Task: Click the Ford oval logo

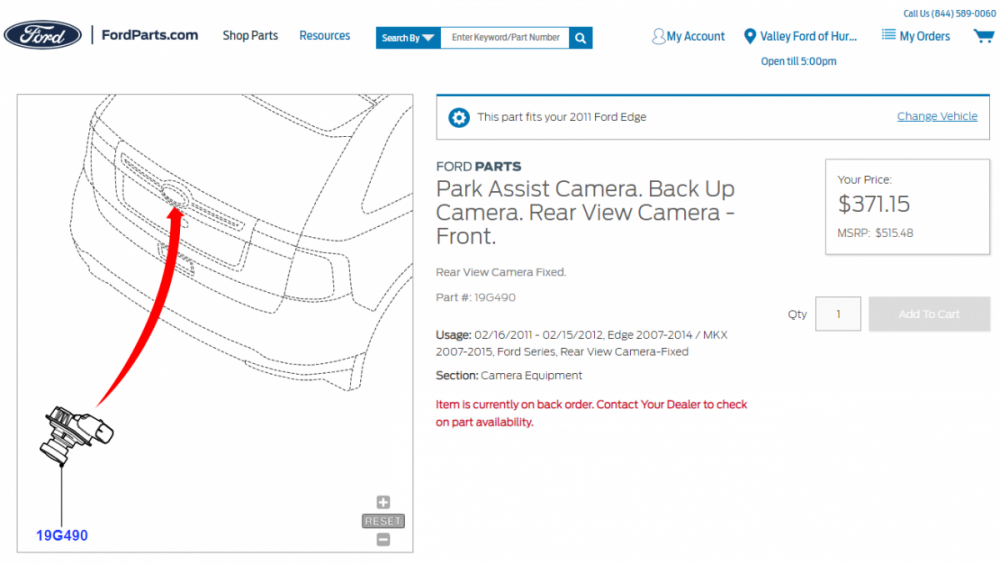Action: 43,35
